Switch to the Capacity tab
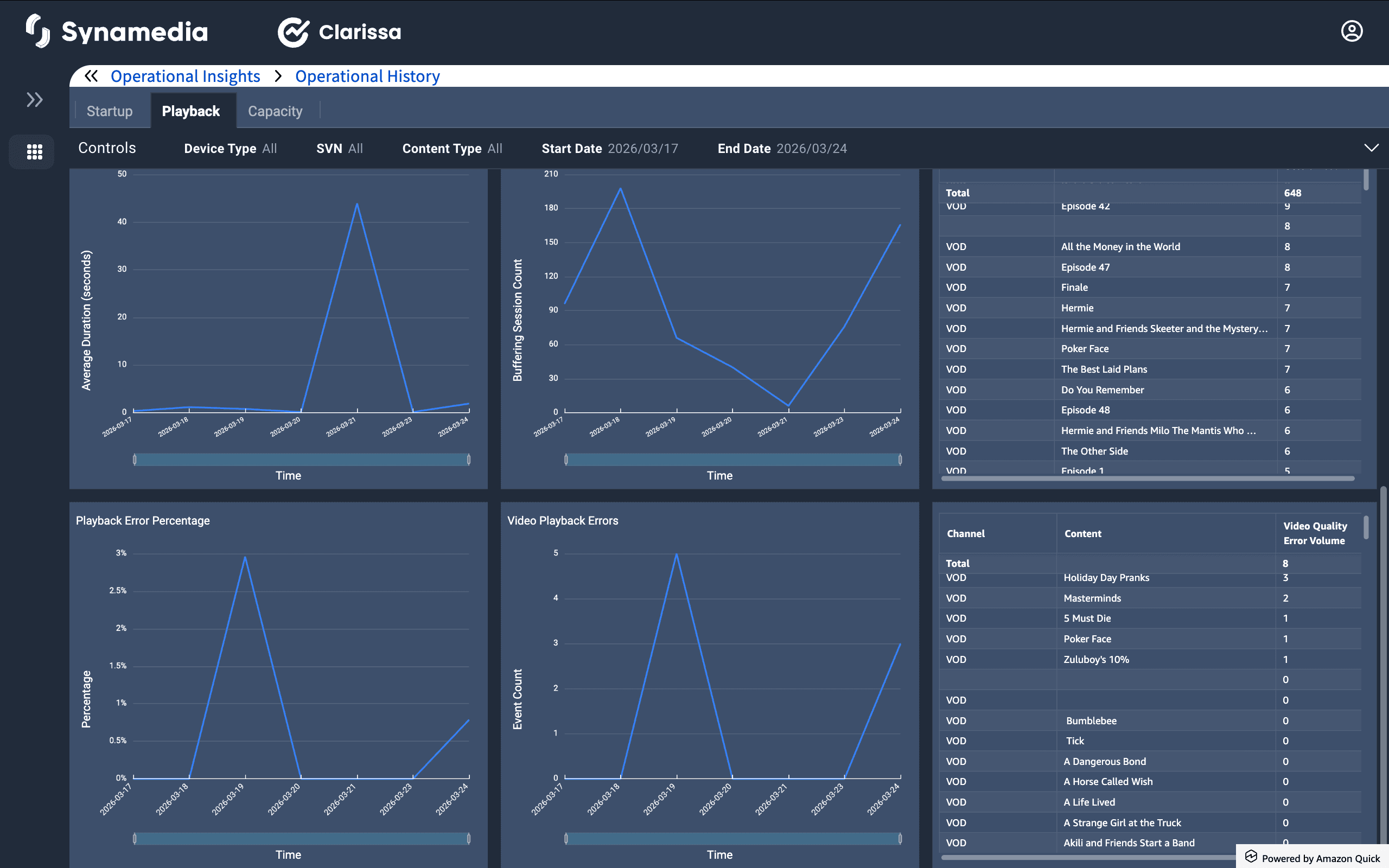The image size is (1389, 868). pos(275,111)
